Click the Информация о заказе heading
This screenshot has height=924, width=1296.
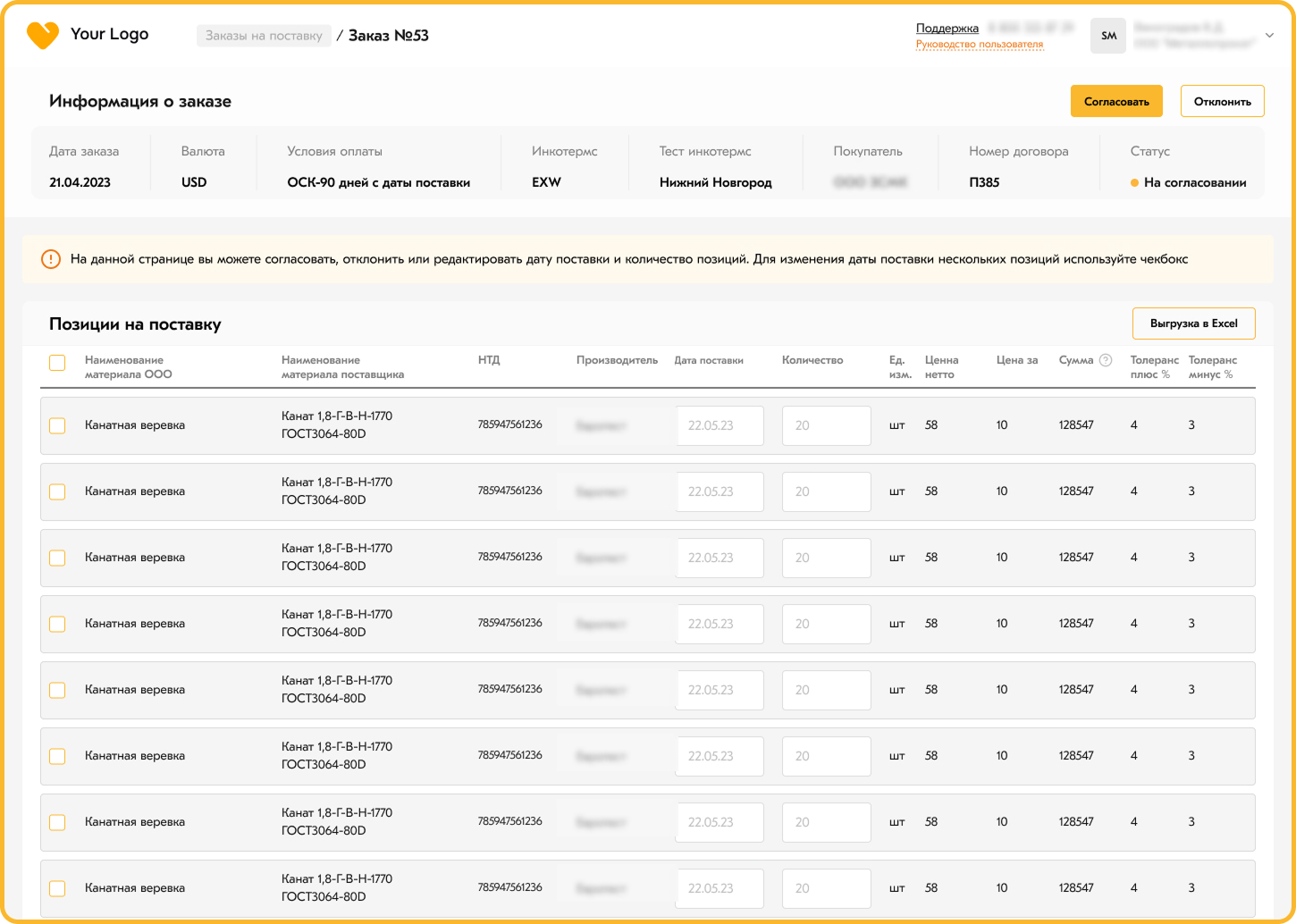point(140,101)
